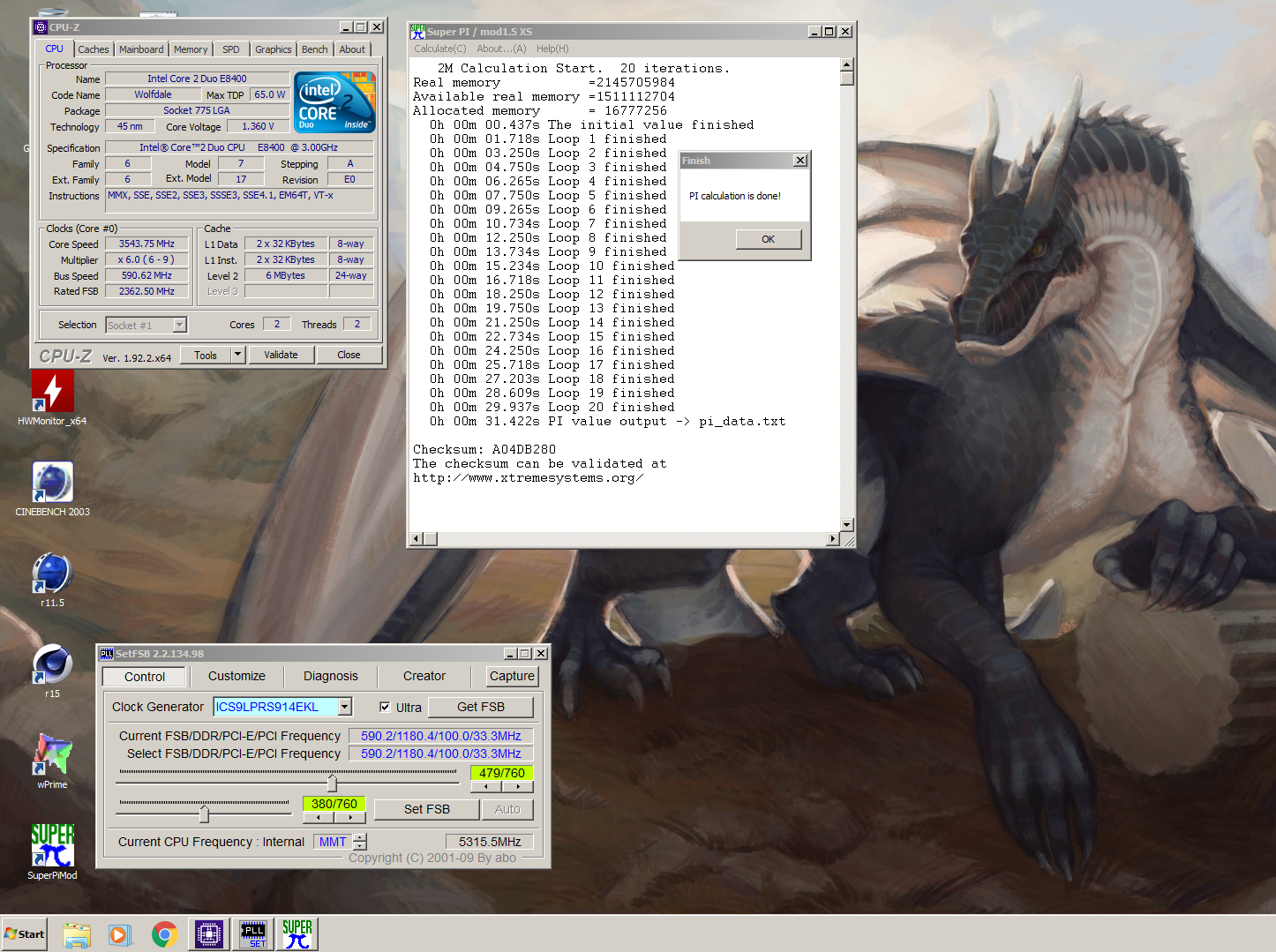Image resolution: width=1276 pixels, height=952 pixels.
Task: Click the Set FSB button
Action: click(427, 809)
